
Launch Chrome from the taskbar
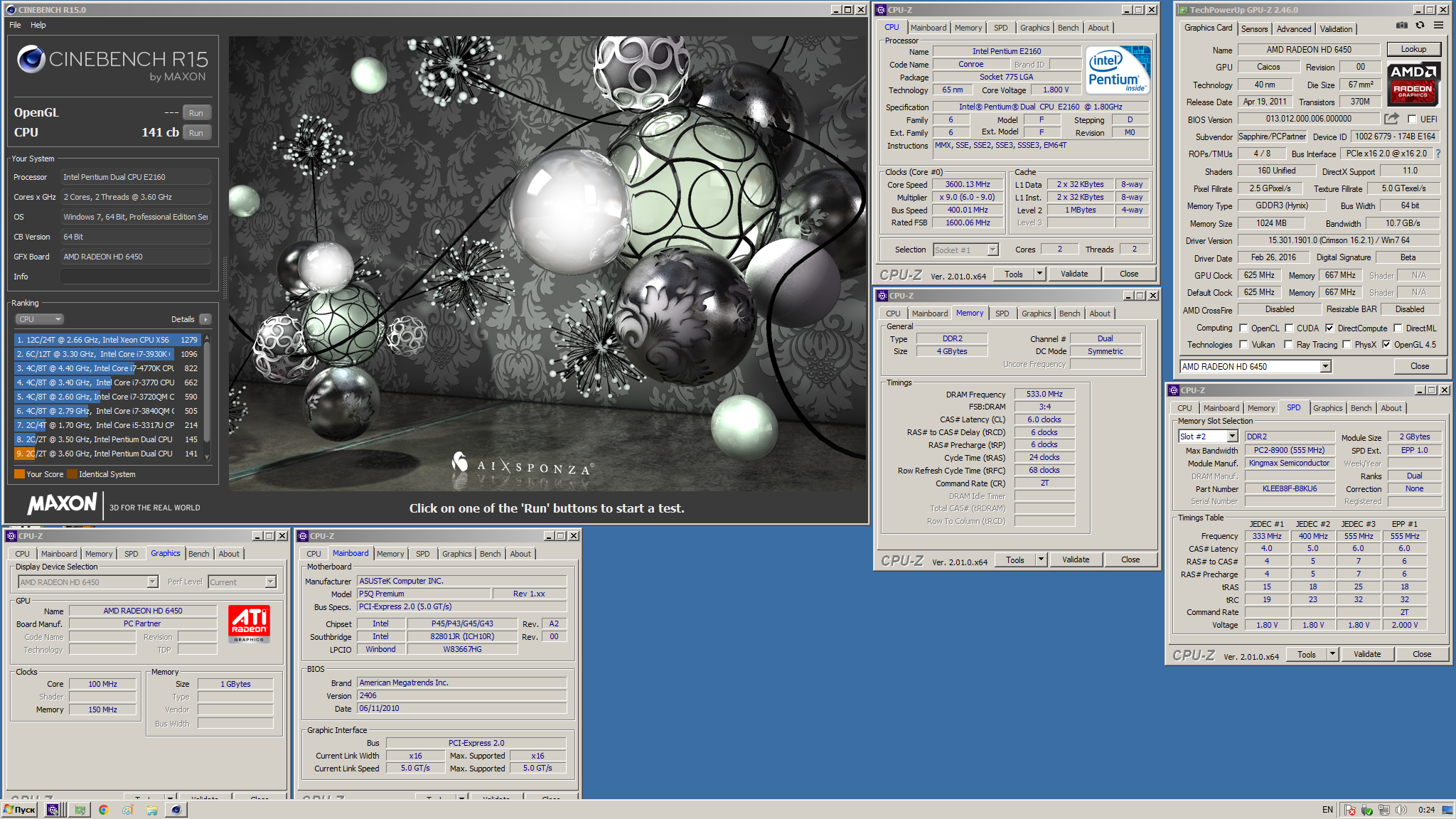(104, 810)
